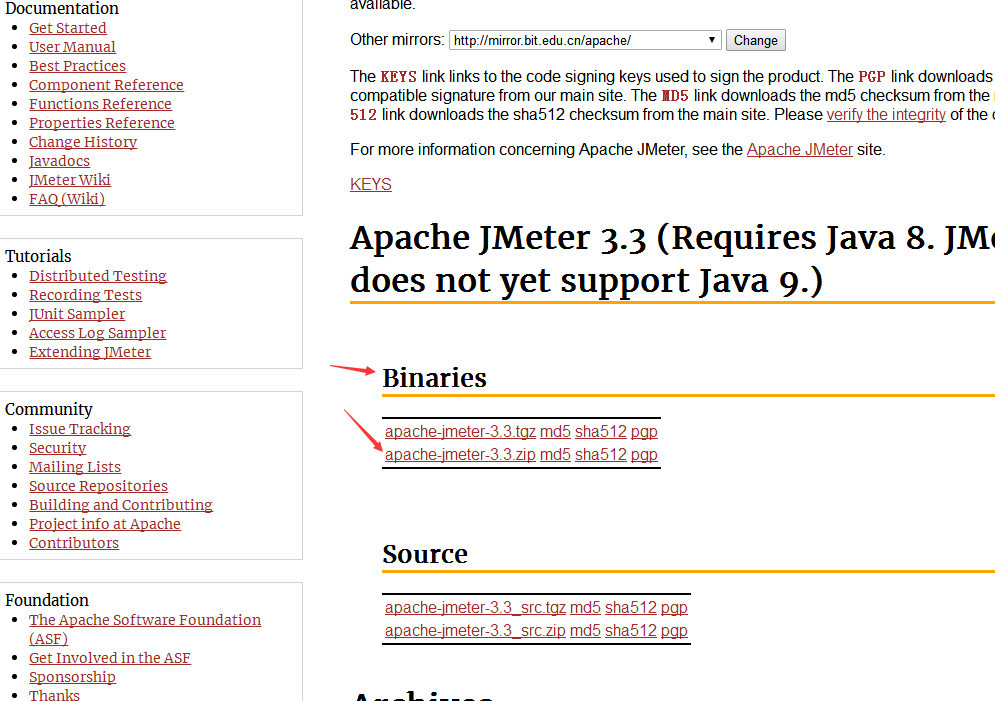Screen dimensions: 995x701
Task: Click the Binaries section heading
Action: click(x=435, y=378)
